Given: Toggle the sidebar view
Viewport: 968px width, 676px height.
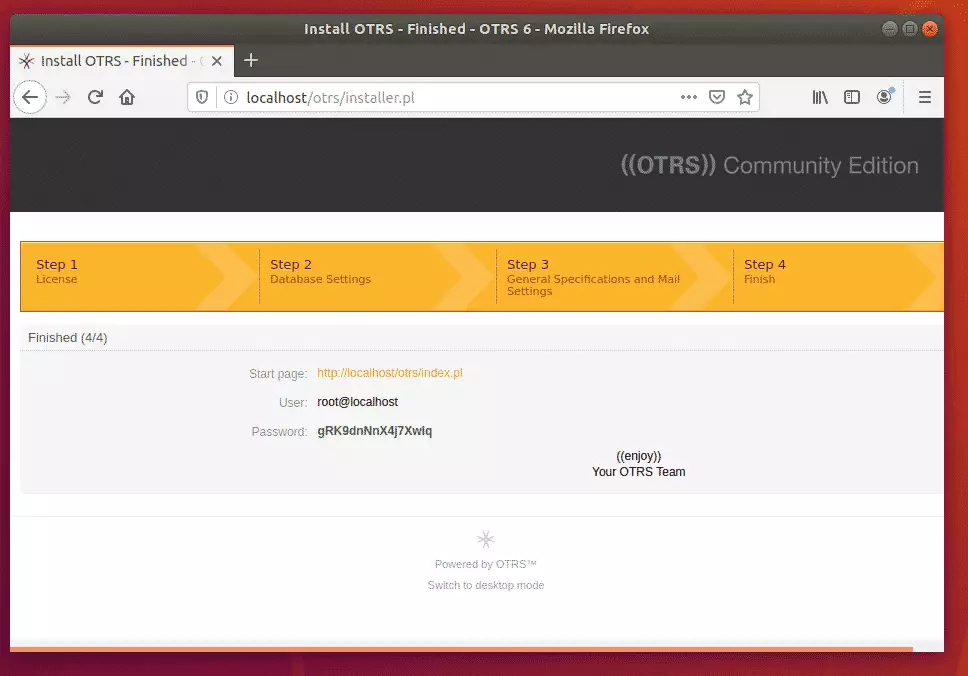Looking at the screenshot, I should [x=852, y=97].
